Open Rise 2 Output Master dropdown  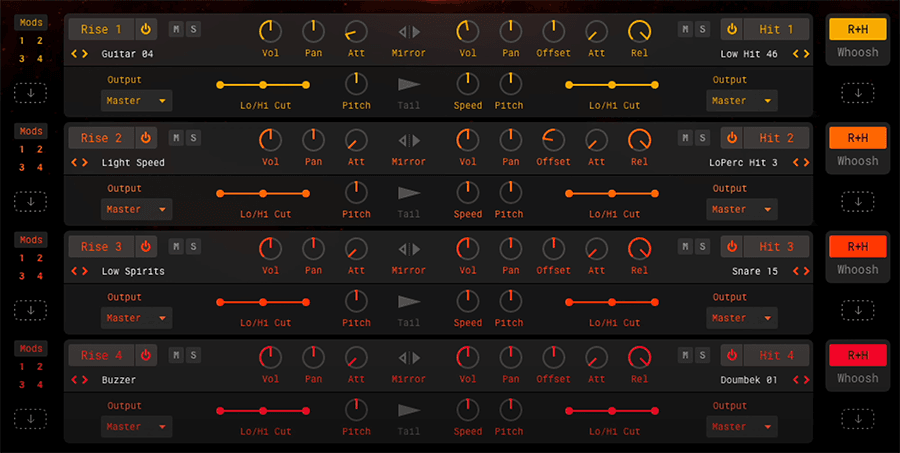pyautogui.click(x=137, y=209)
